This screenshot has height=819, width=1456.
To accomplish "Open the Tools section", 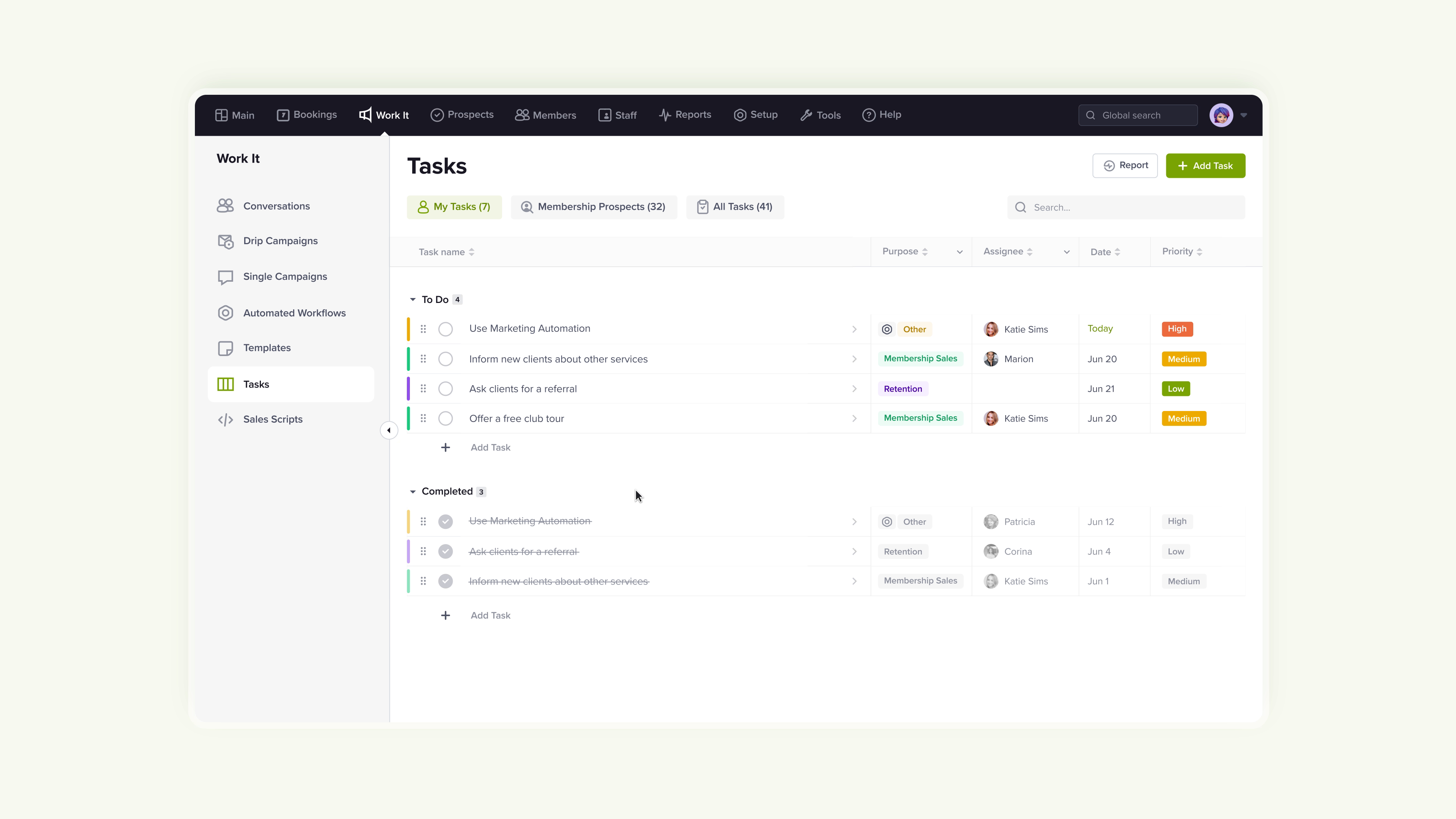I will click(x=821, y=115).
